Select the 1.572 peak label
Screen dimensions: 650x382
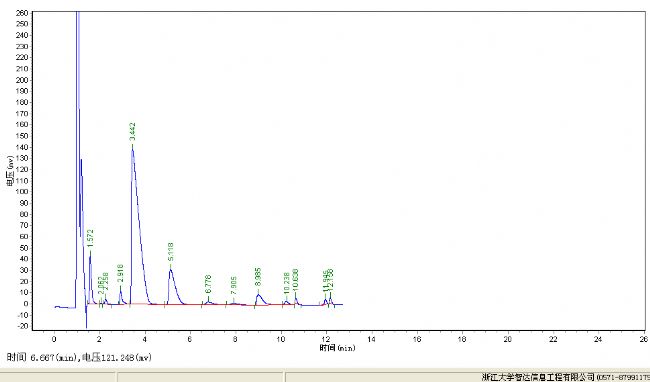[90, 239]
